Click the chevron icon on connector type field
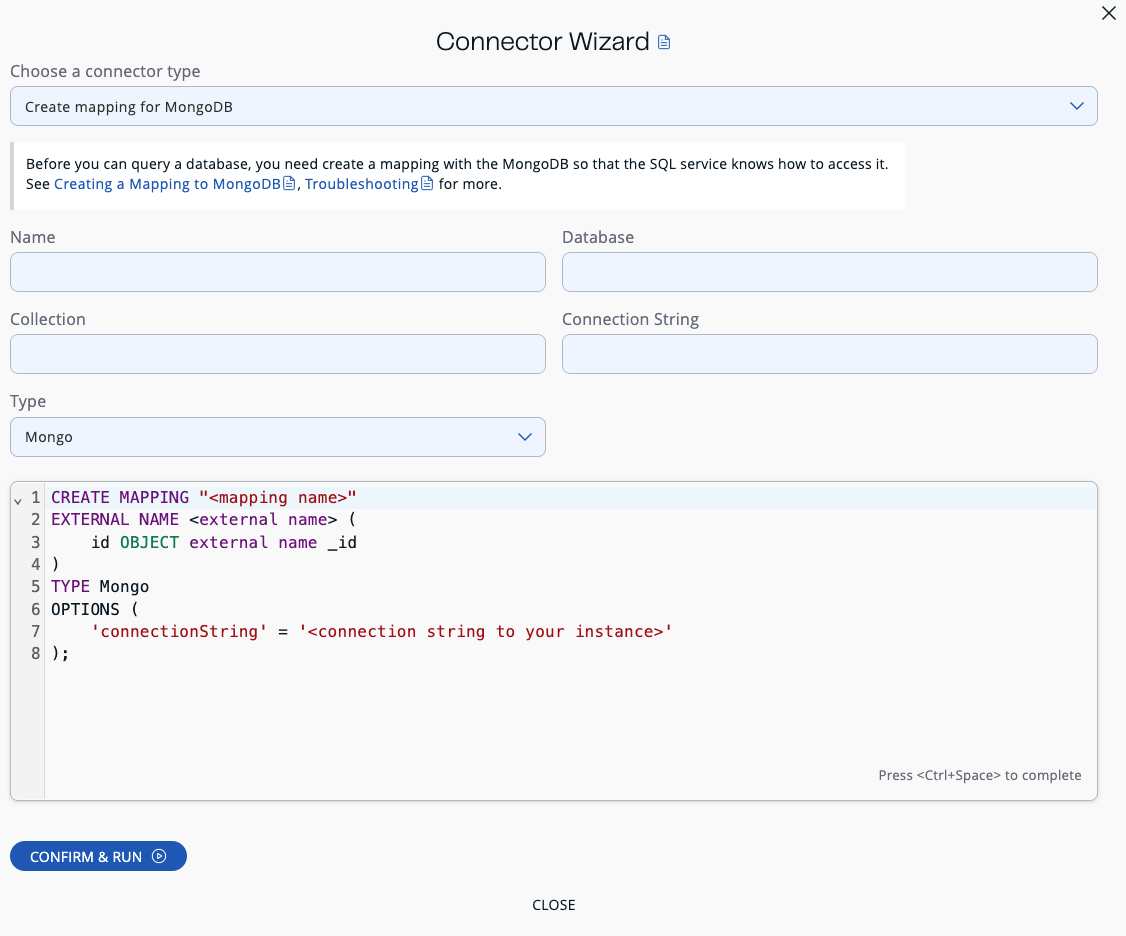1126x936 pixels. tap(1077, 105)
